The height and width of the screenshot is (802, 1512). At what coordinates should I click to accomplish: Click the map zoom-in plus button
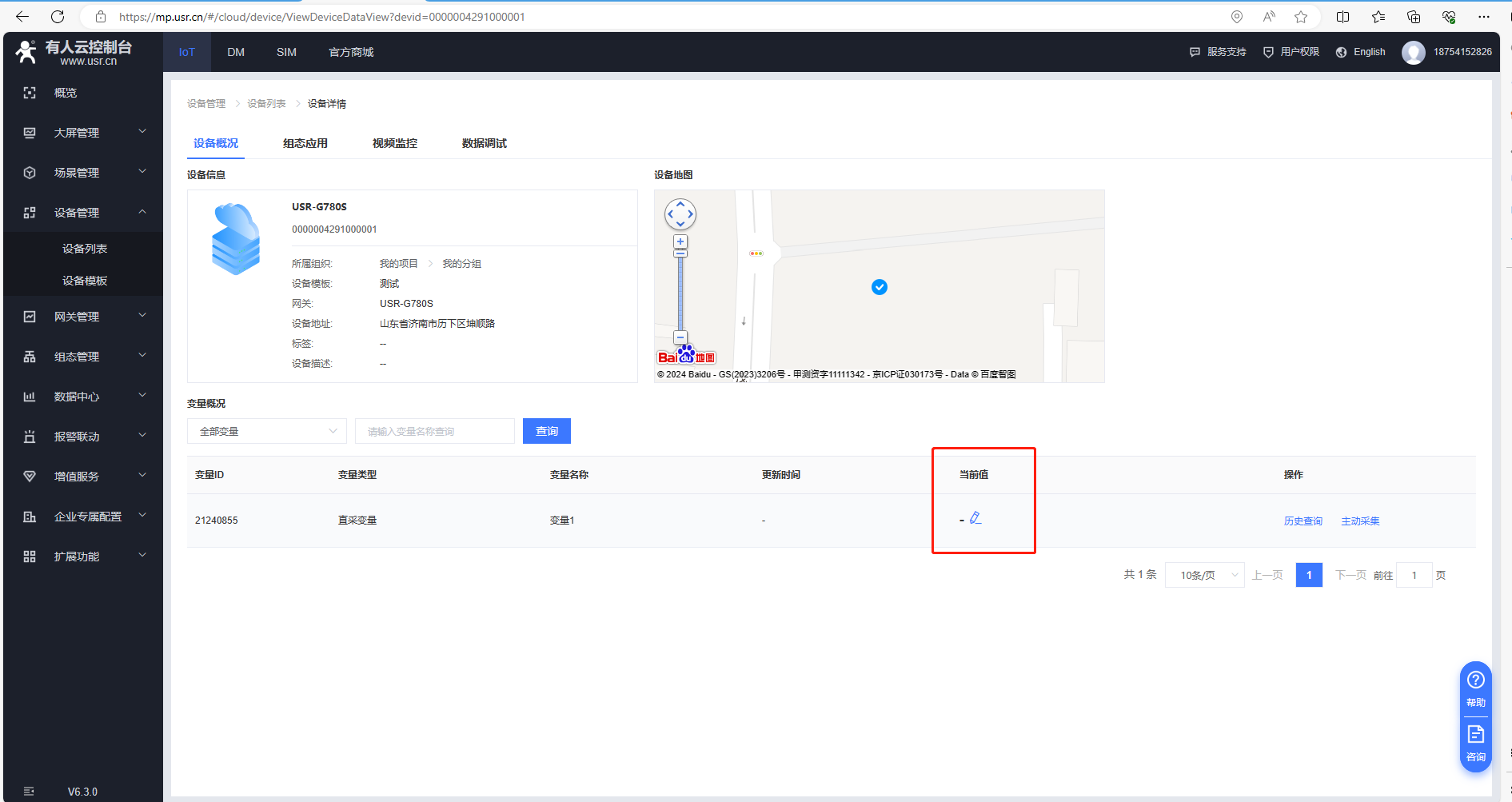click(x=680, y=241)
